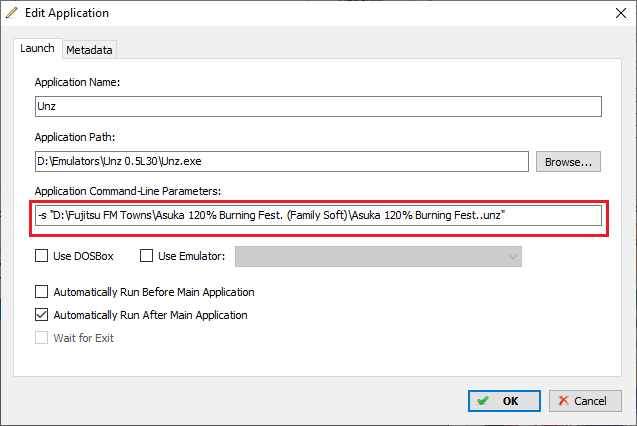Viewport: 637px width, 426px height.
Task: Click the Application Path: label
Action: pyautogui.click(x=75, y=137)
